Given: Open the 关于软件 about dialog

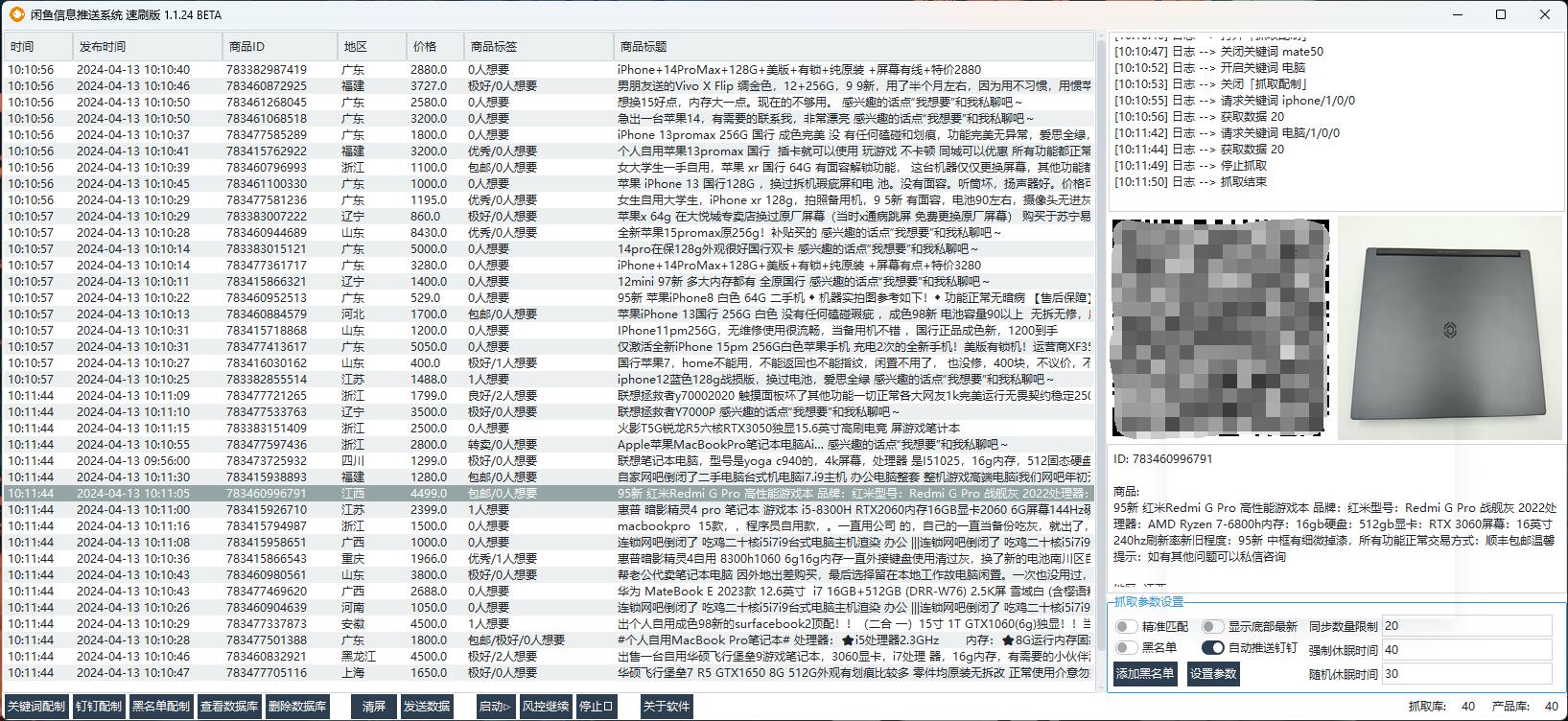Looking at the screenshot, I should pos(667,707).
